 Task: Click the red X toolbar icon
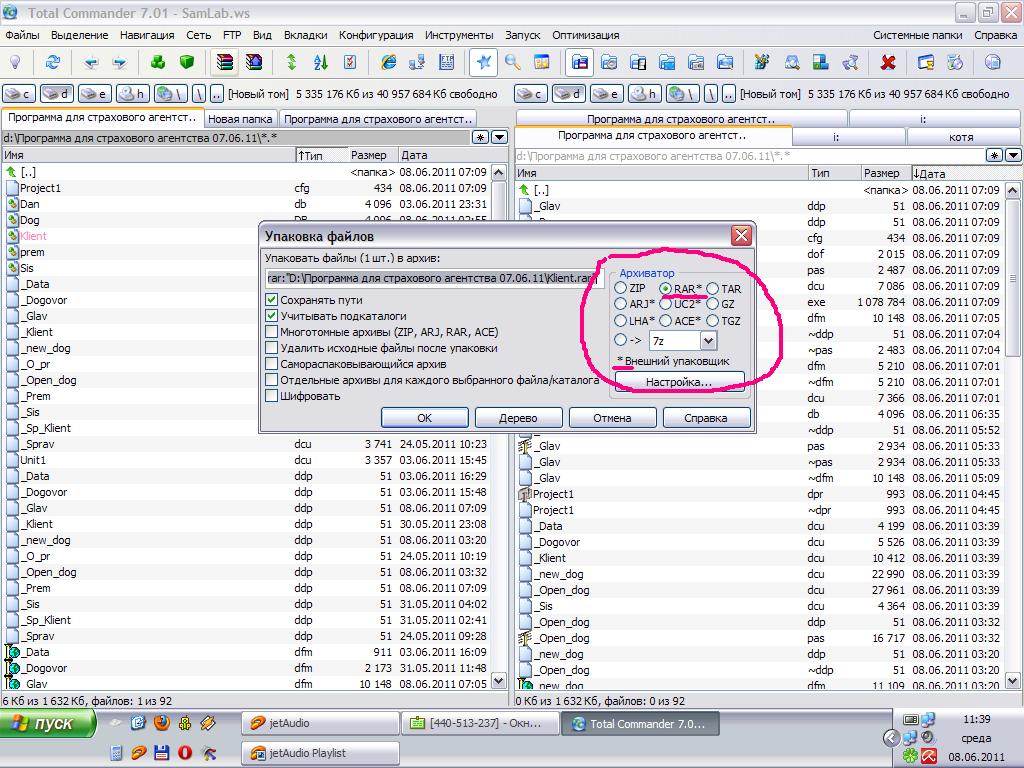point(888,63)
